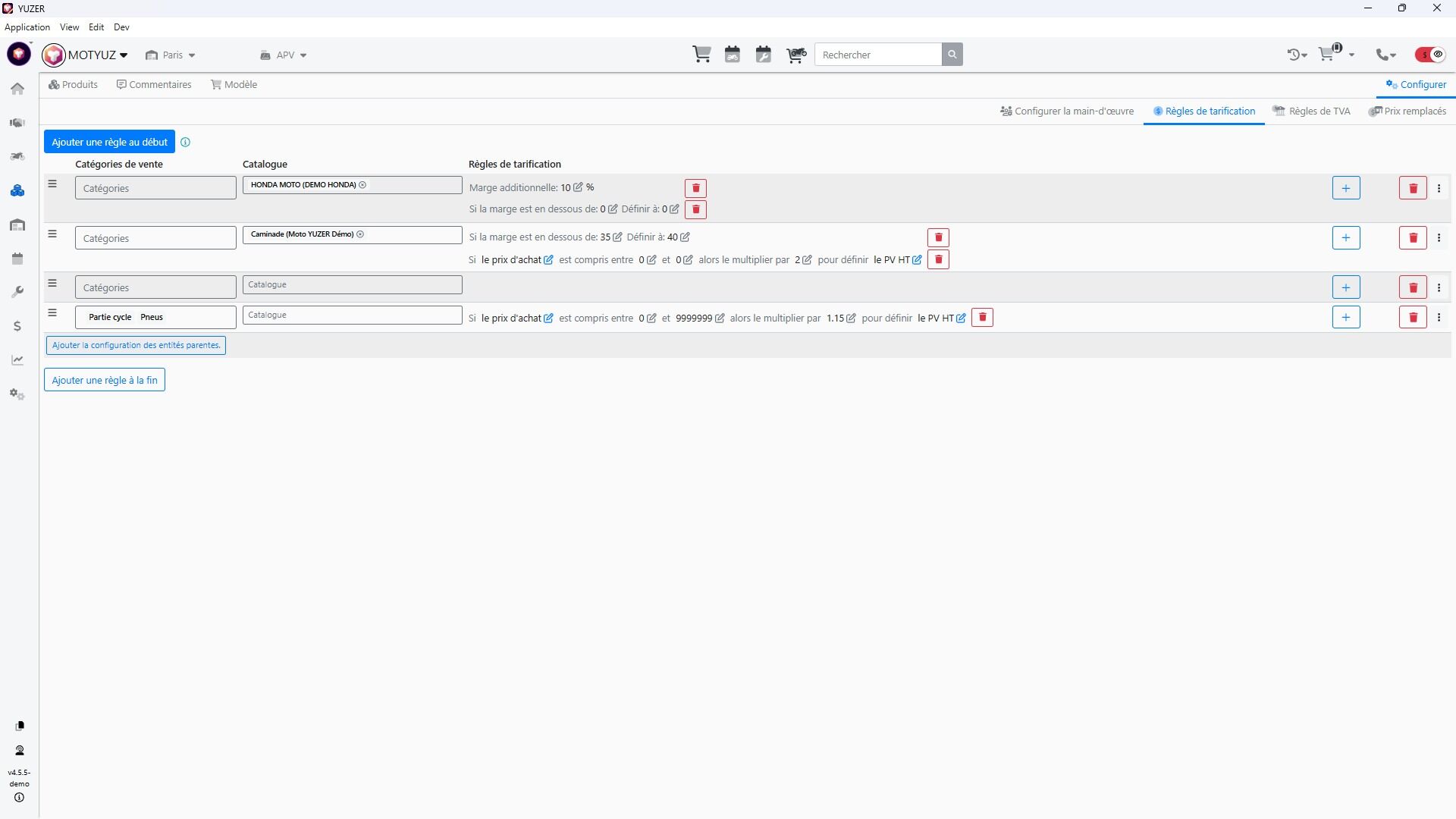The image size is (1456, 819).
Task: Click Ajouter la configuration des entités parentes
Action: [x=136, y=345]
